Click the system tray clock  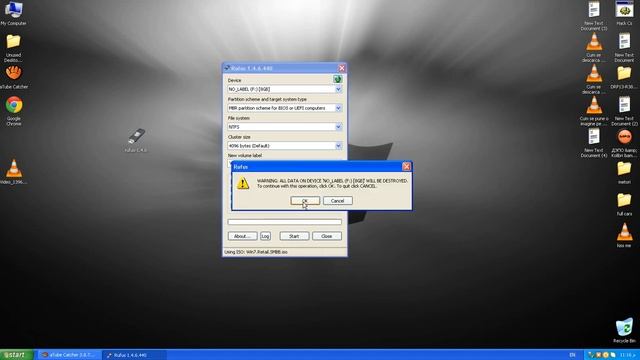coord(628,355)
